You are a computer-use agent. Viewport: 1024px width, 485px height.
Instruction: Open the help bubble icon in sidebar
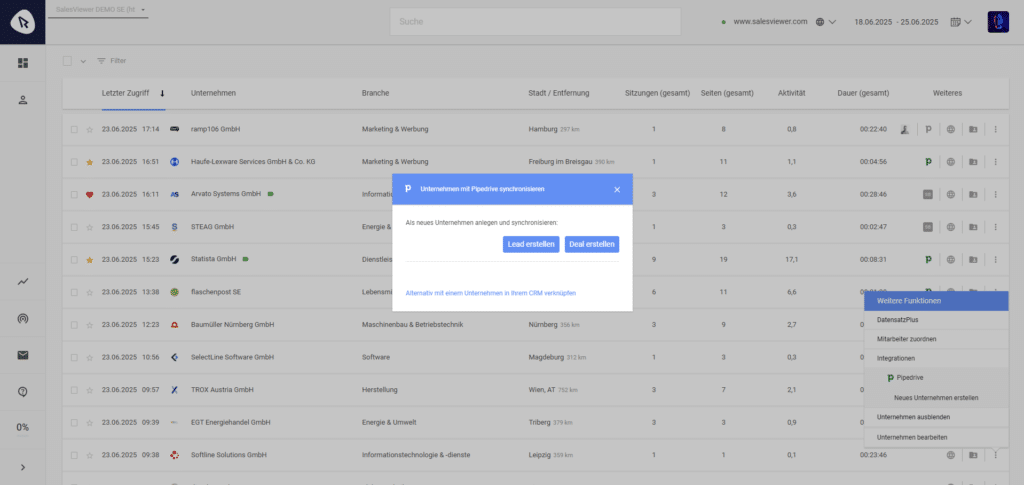[x=23, y=391]
